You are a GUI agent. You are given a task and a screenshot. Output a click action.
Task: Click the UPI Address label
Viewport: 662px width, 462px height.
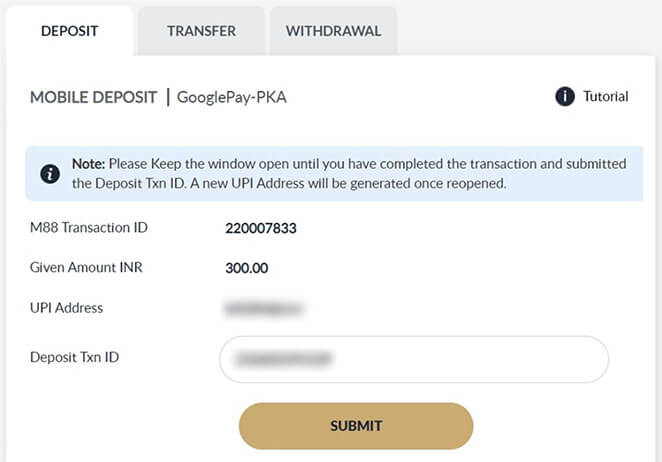tap(67, 308)
